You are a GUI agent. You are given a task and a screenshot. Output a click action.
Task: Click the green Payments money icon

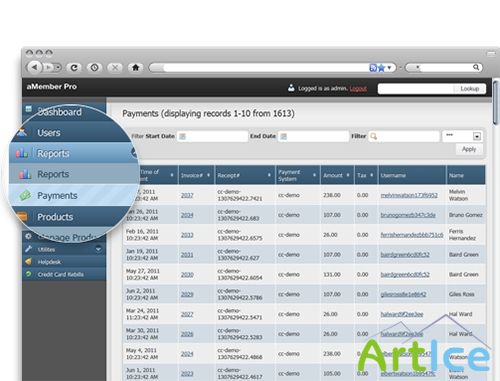(25, 195)
